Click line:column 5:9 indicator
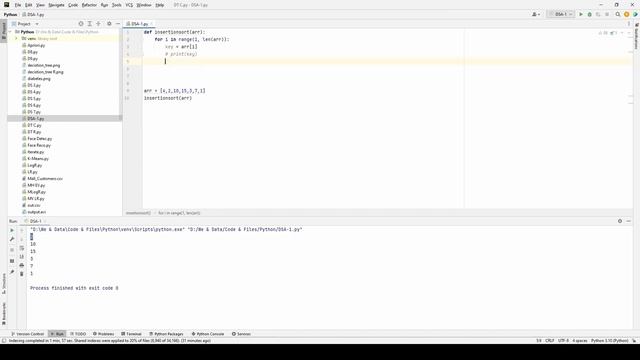Viewport: 640px width, 360px height. pyautogui.click(x=539, y=340)
